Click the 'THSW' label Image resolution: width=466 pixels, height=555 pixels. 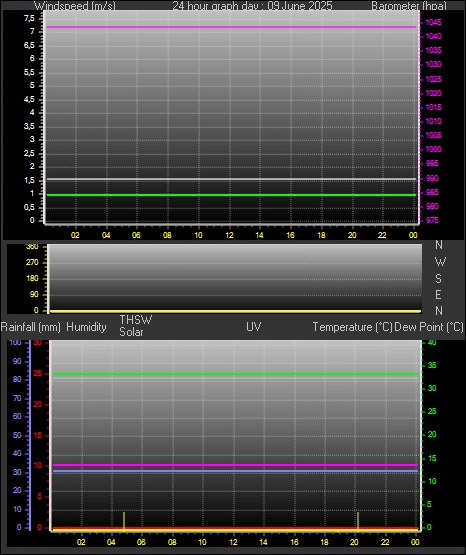[x=136, y=320]
